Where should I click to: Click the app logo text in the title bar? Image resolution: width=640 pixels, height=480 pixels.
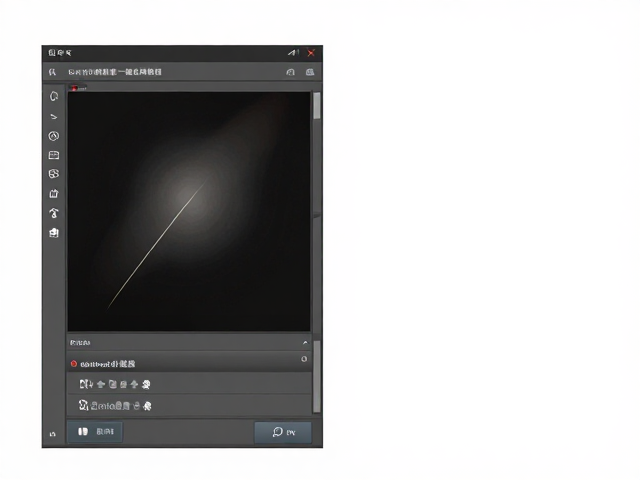point(60,53)
